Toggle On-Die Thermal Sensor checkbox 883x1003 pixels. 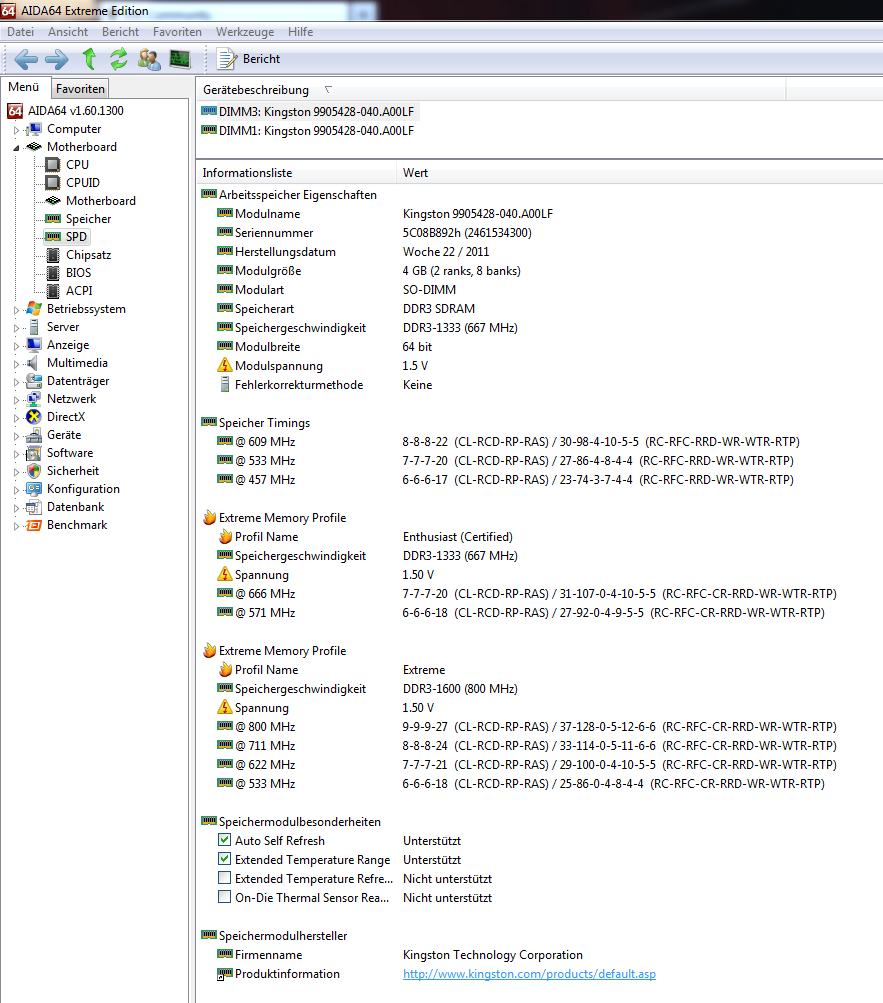[225, 898]
